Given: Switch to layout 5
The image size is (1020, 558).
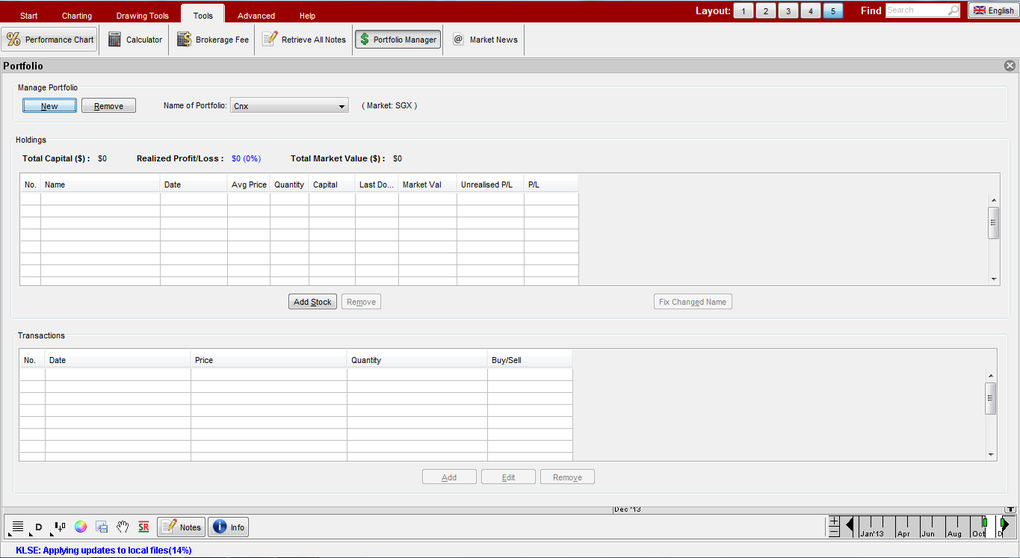Looking at the screenshot, I should [x=833, y=11].
